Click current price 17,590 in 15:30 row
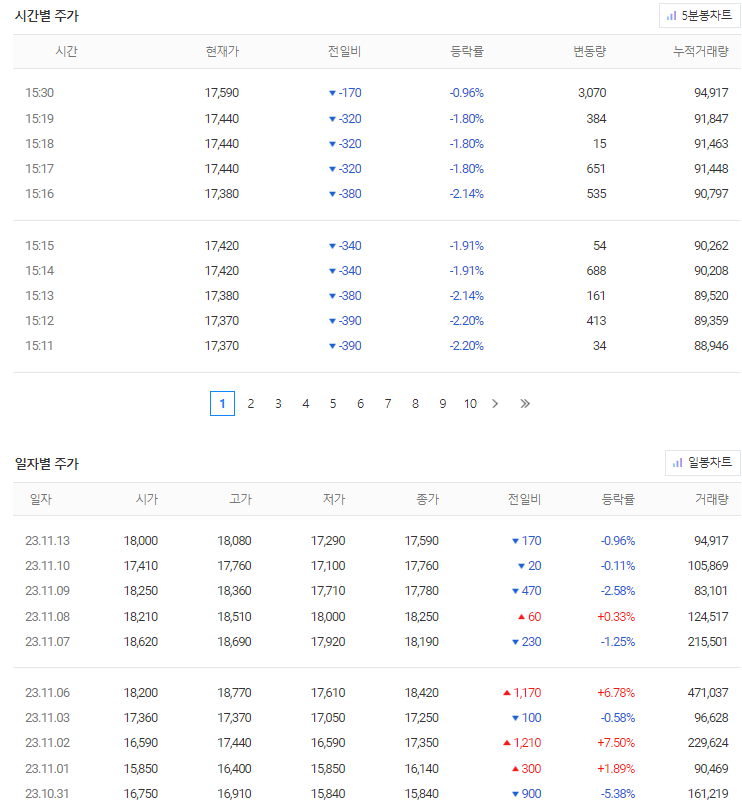 click(x=222, y=93)
